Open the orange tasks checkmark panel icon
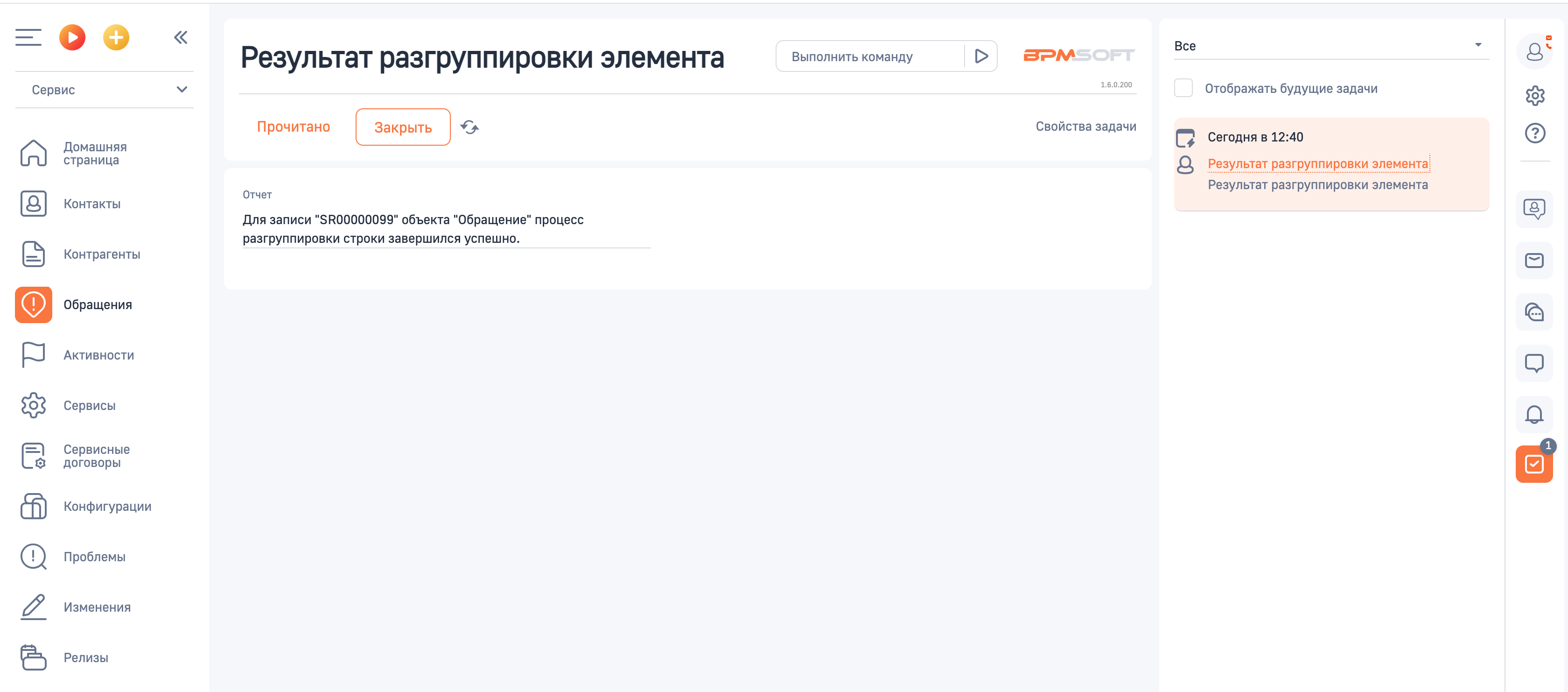The width and height of the screenshot is (1568, 692). 1534,464
